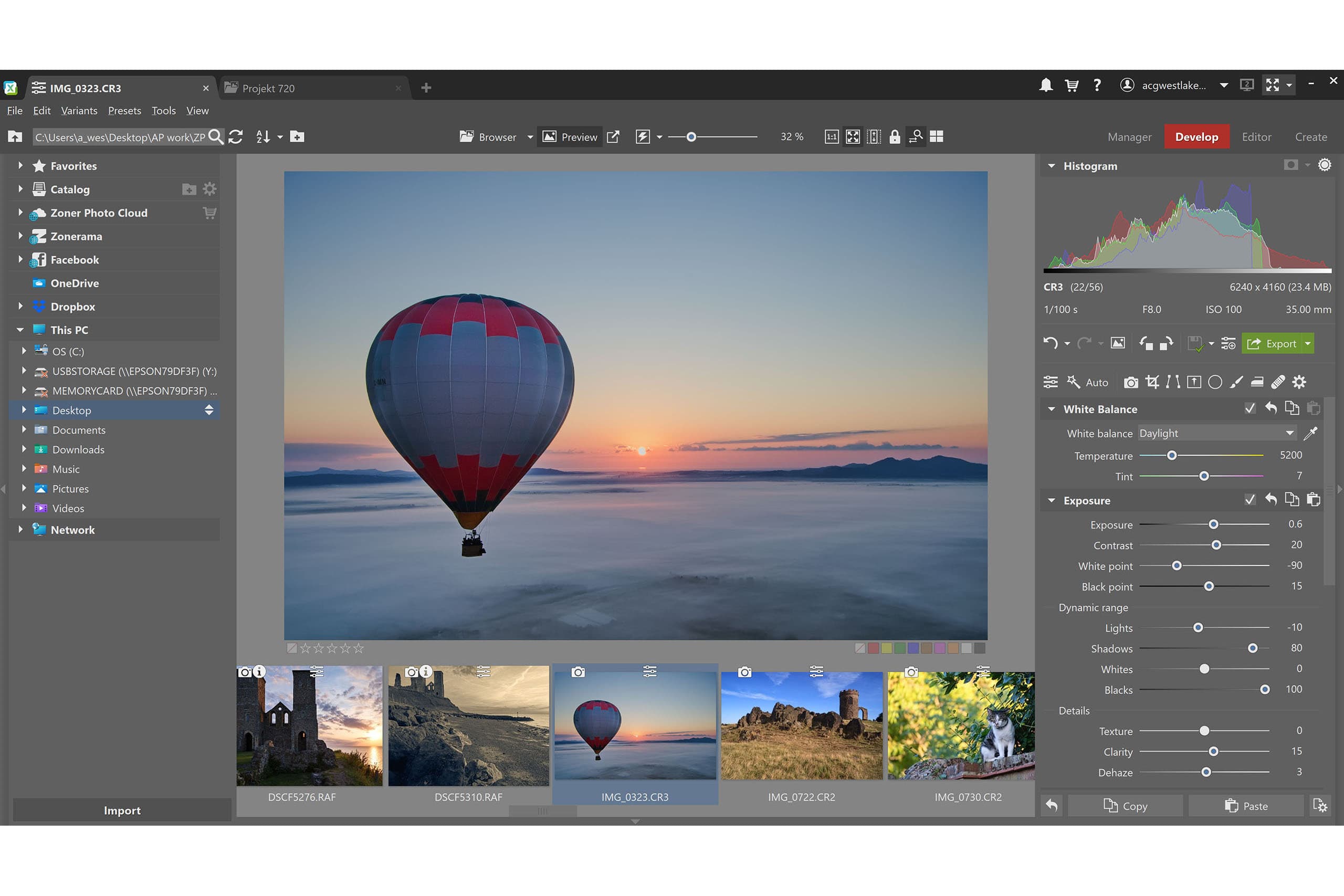
Task: Click the Undo arrow icon
Action: coord(1052,343)
